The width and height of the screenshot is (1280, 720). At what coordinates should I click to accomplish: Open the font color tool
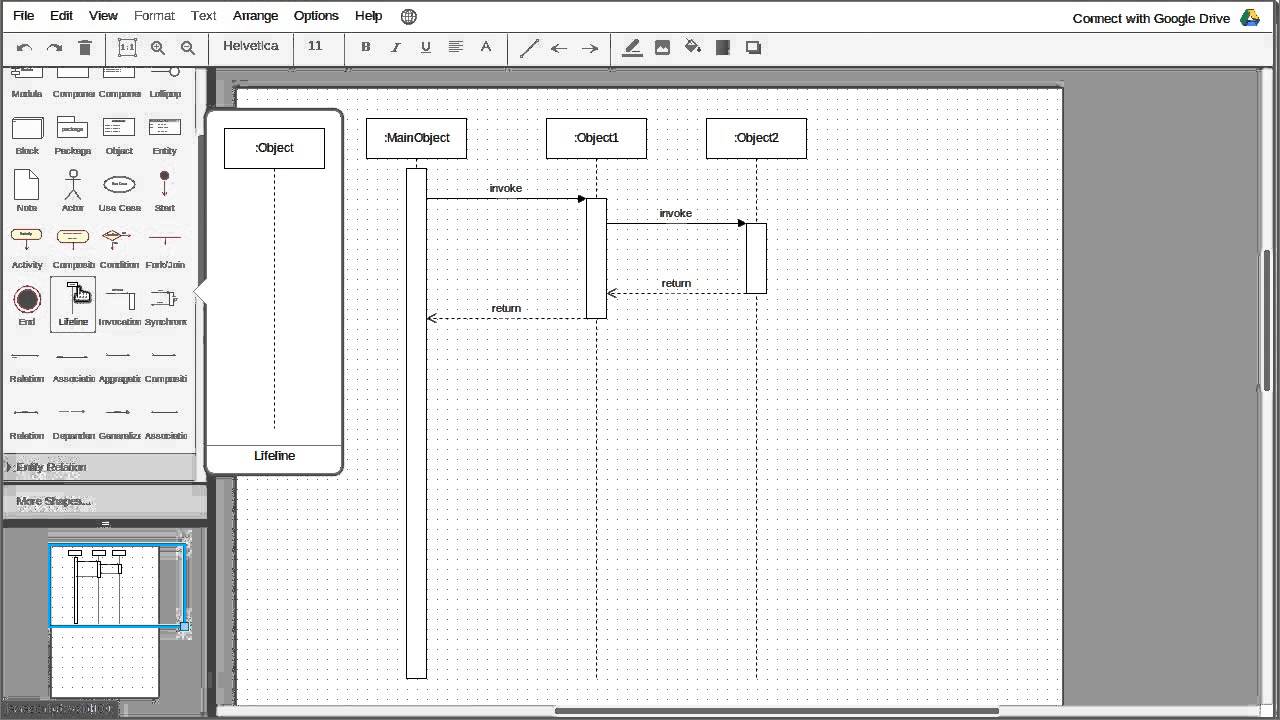(486, 47)
